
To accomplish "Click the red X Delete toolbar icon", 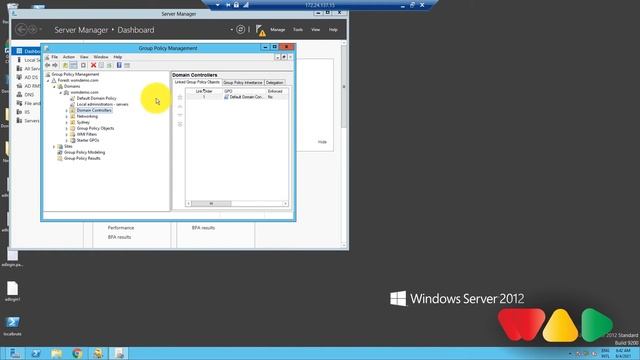I will pos(93,65).
